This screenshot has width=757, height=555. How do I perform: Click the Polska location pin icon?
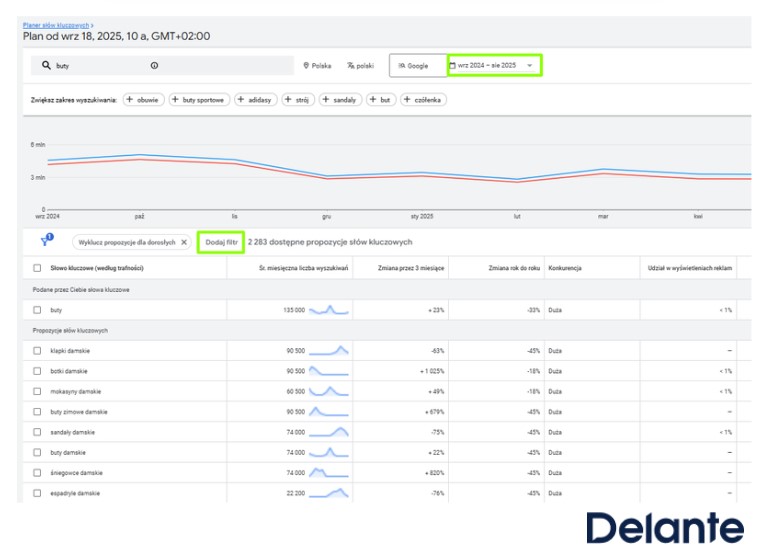click(x=305, y=65)
